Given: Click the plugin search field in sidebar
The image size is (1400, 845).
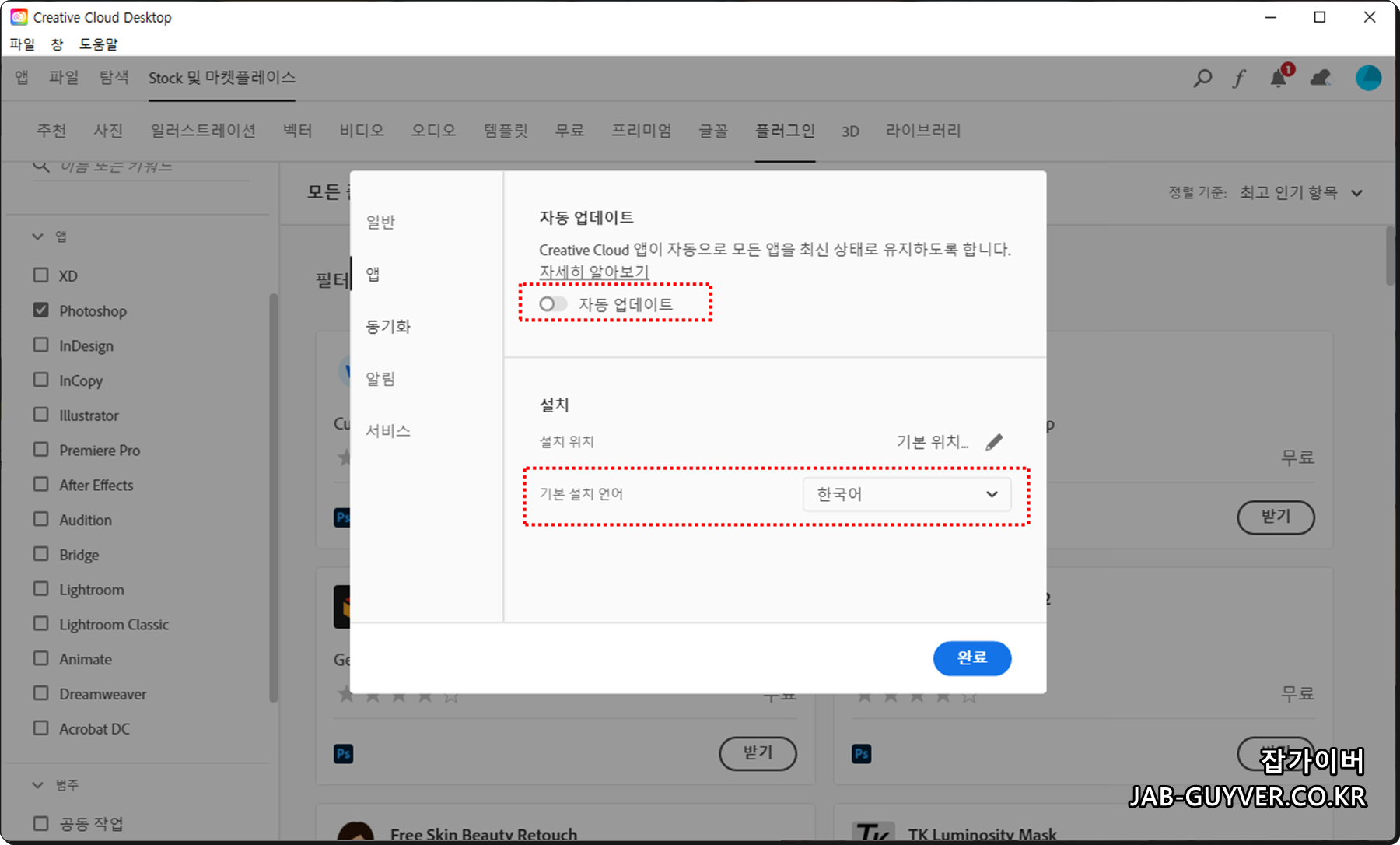Looking at the screenshot, I should click(140, 167).
